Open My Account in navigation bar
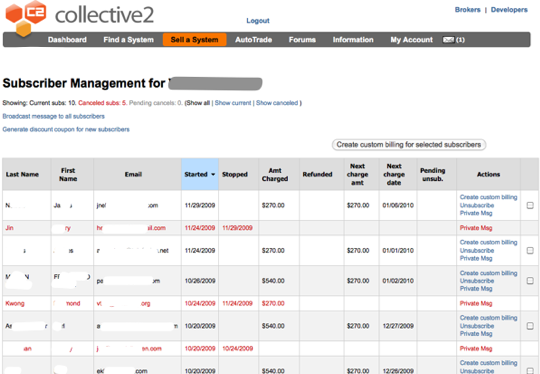540x374 pixels. click(411, 40)
